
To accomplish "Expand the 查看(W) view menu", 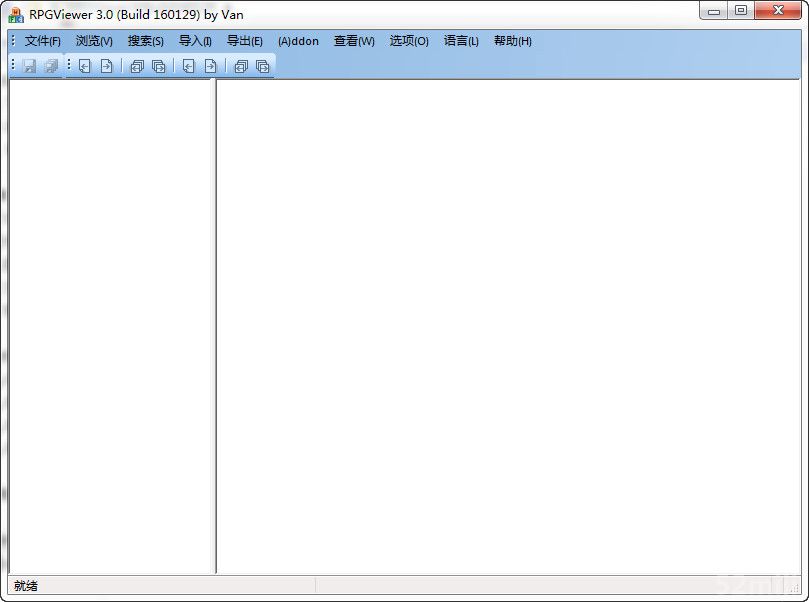I will pos(354,41).
